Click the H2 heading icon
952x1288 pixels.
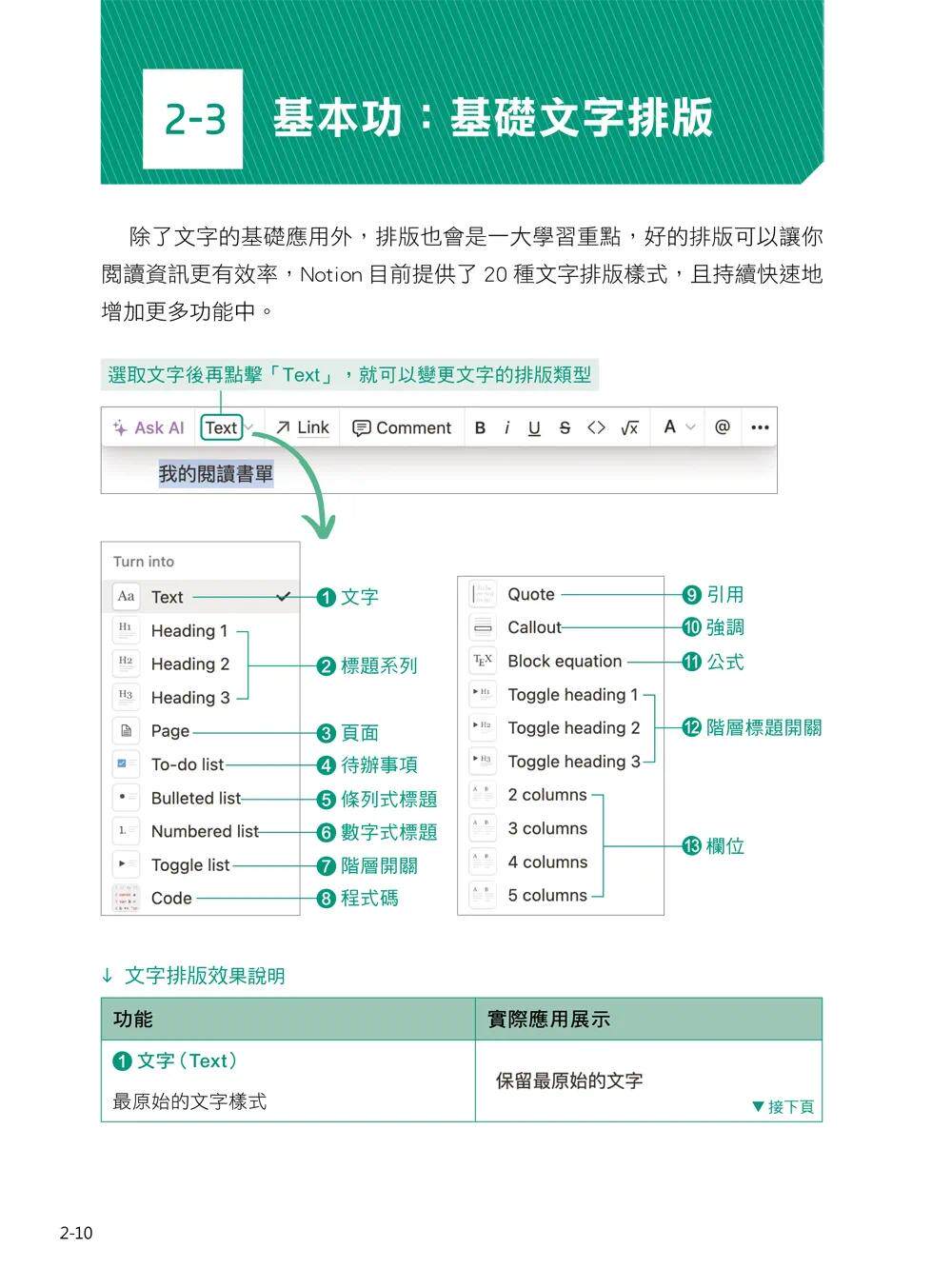click(x=127, y=664)
